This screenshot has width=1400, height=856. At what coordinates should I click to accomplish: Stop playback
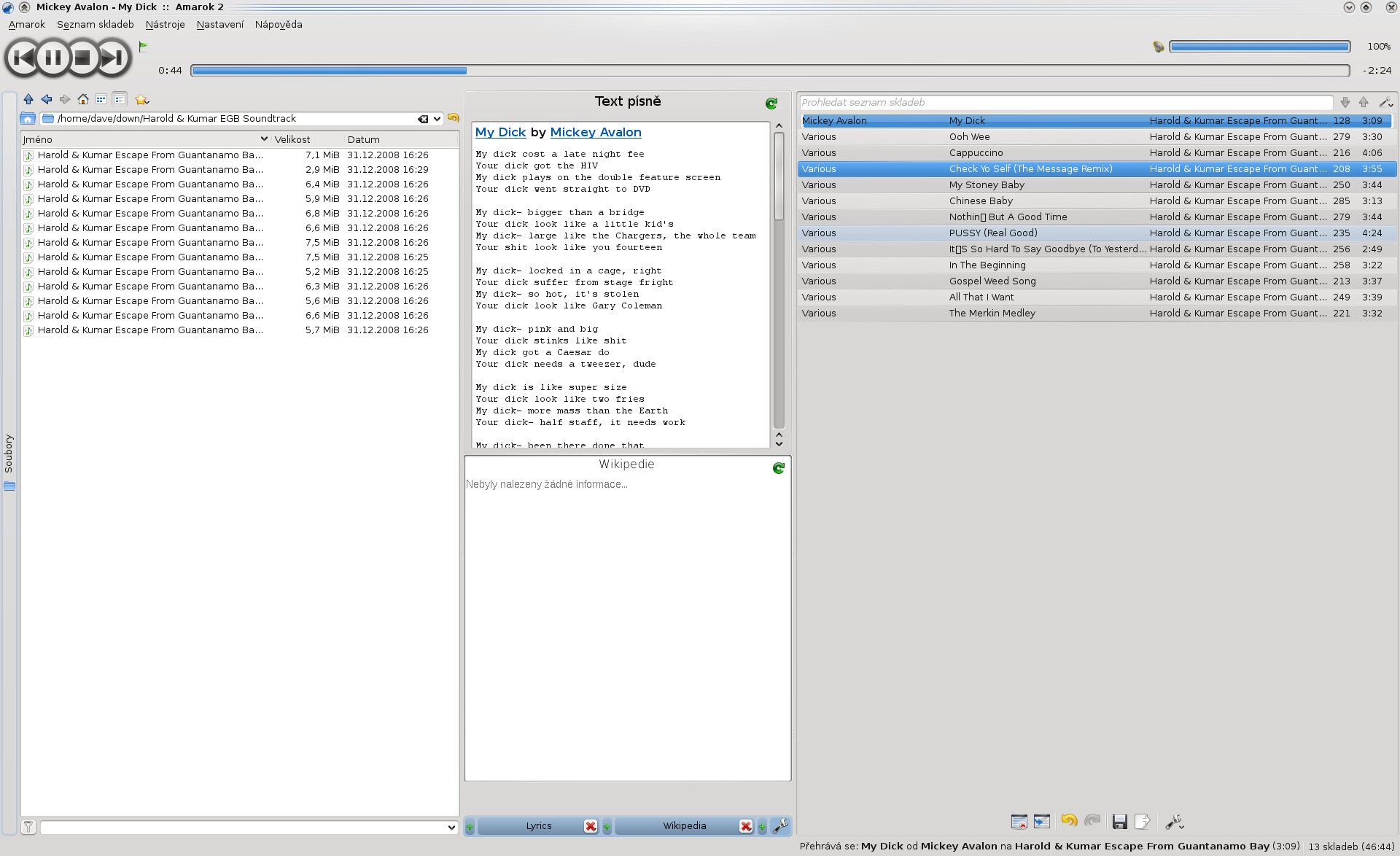82,58
